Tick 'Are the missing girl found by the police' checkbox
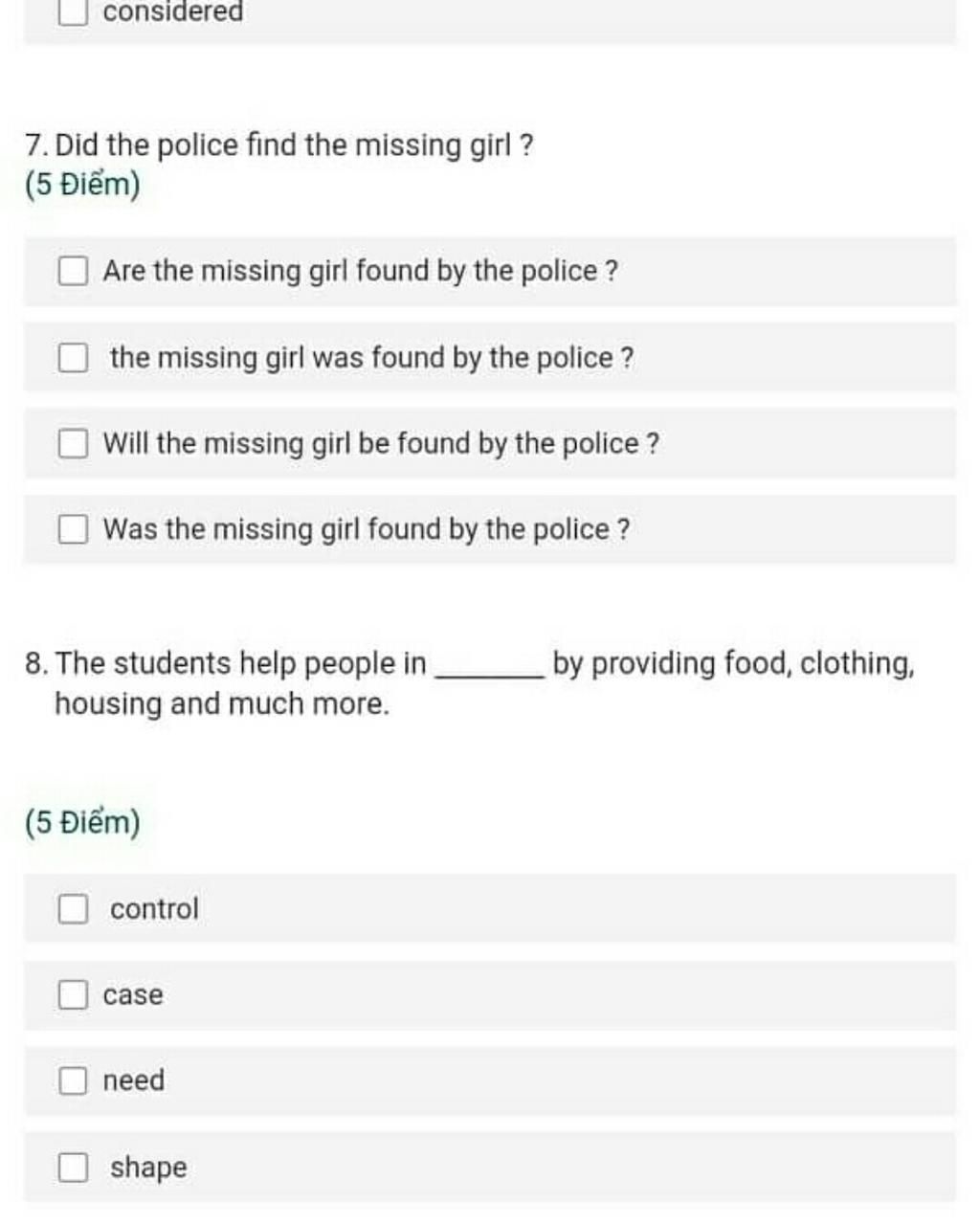Image resolution: width=980 pixels, height=1225 pixels. click(x=73, y=271)
